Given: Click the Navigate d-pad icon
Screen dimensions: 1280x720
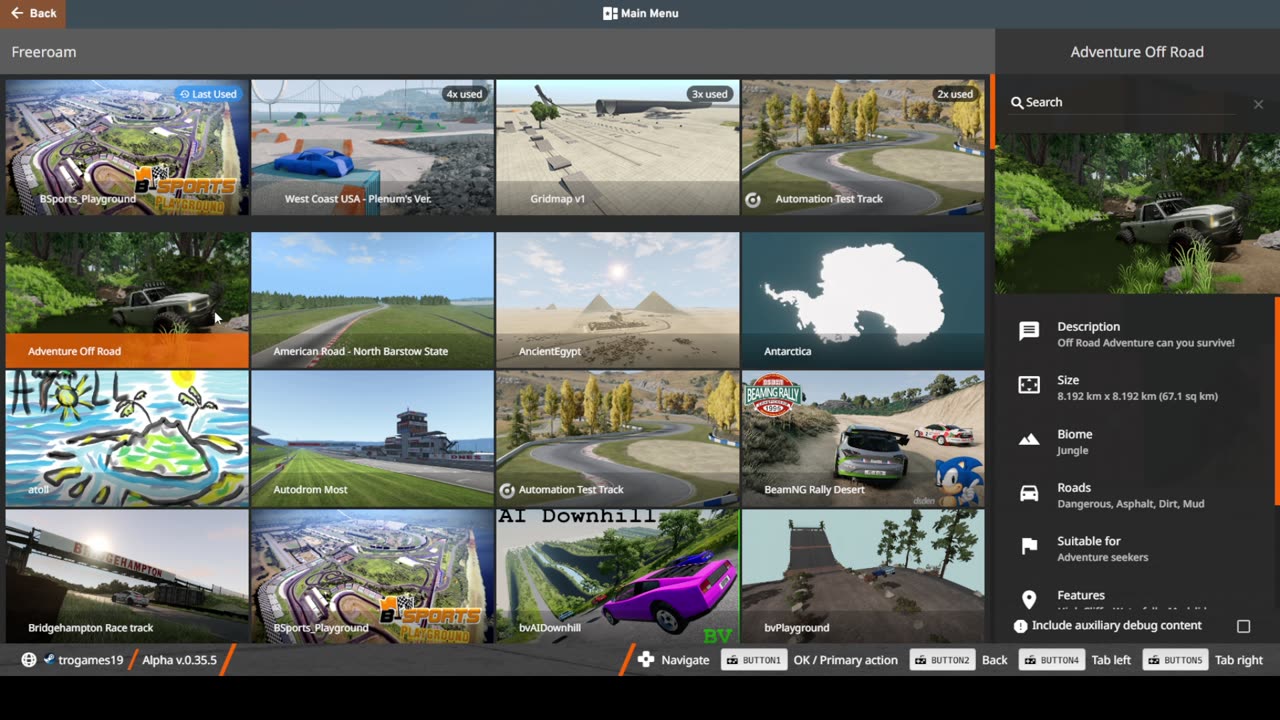Looking at the screenshot, I should pyautogui.click(x=647, y=660).
